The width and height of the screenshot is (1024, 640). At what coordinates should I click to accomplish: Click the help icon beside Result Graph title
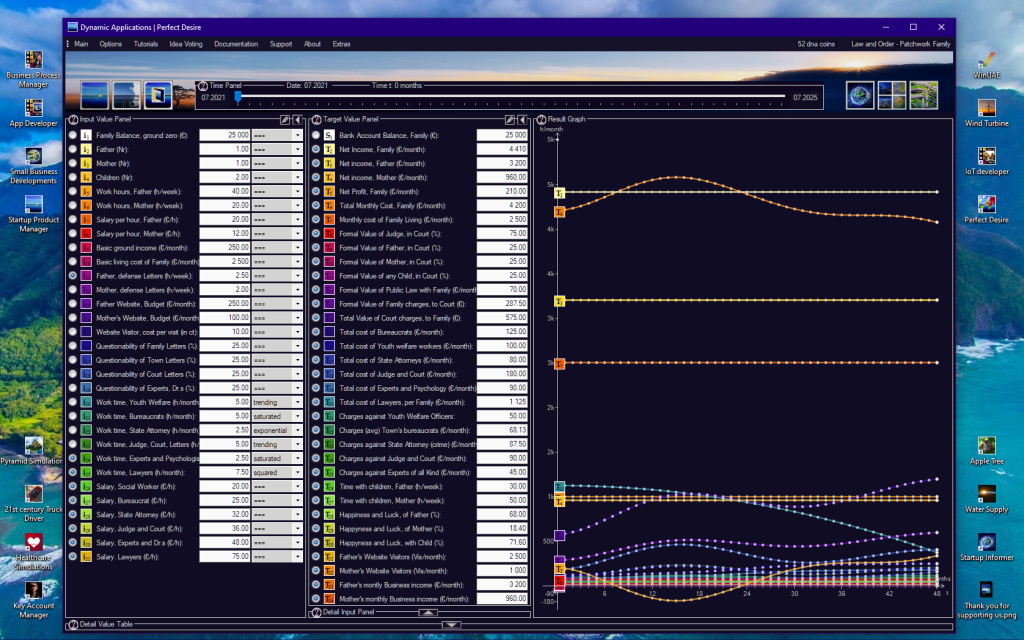pyautogui.click(x=541, y=119)
